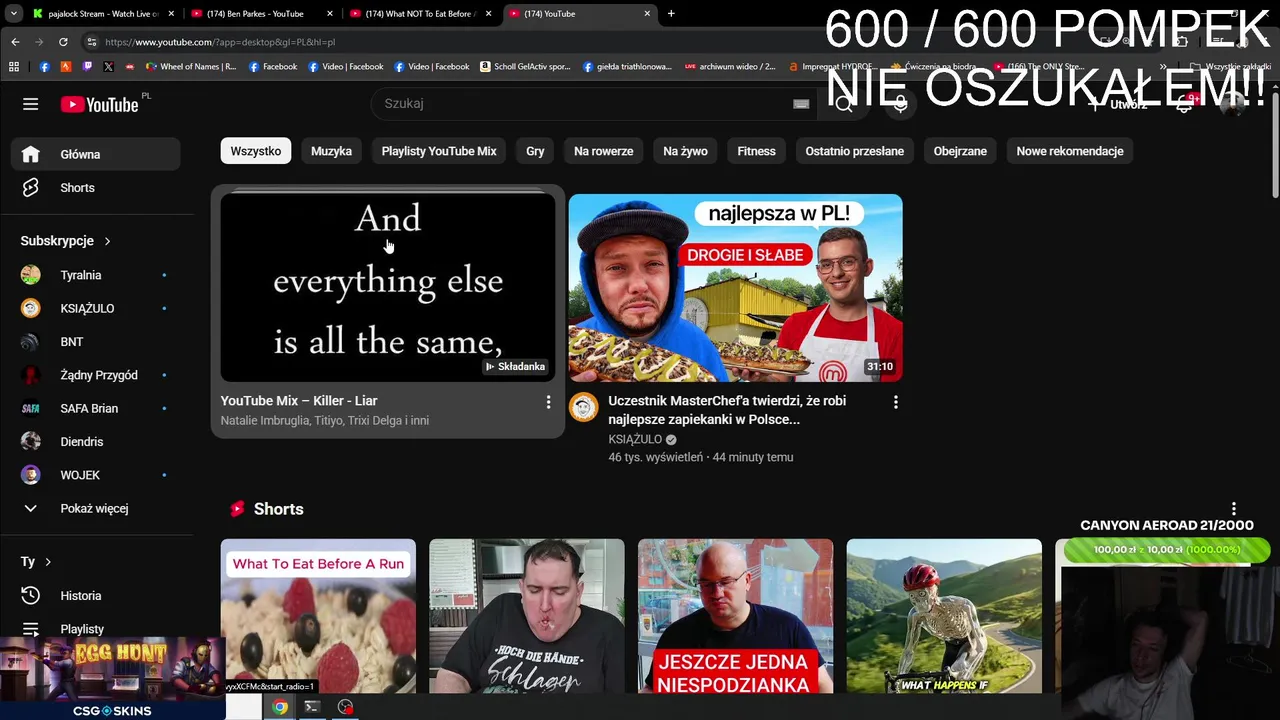This screenshot has height=720, width=1280.
Task: Open WOJEK channel in subscriptions list
Action: [96, 475]
